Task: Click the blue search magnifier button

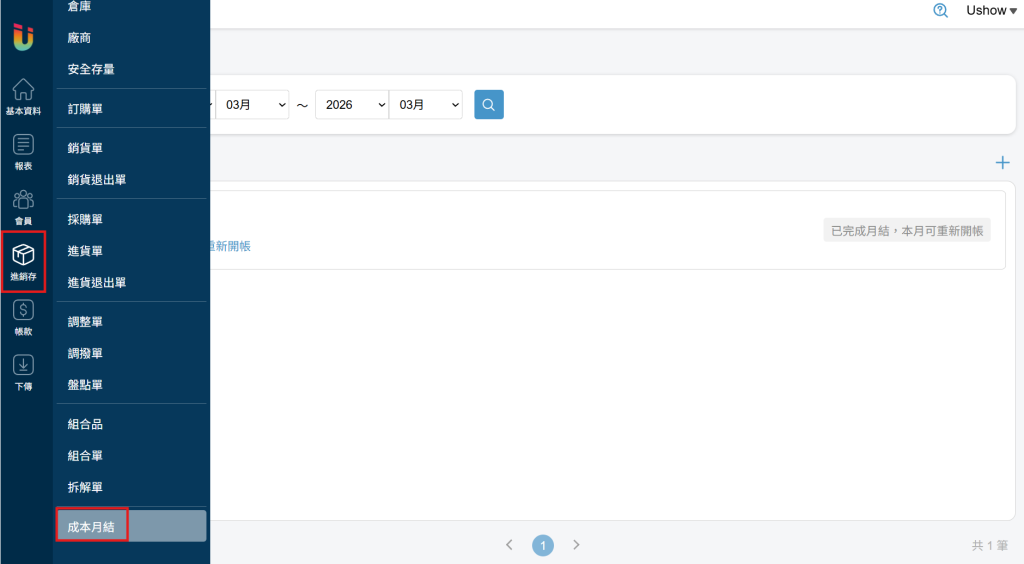Action: [488, 104]
